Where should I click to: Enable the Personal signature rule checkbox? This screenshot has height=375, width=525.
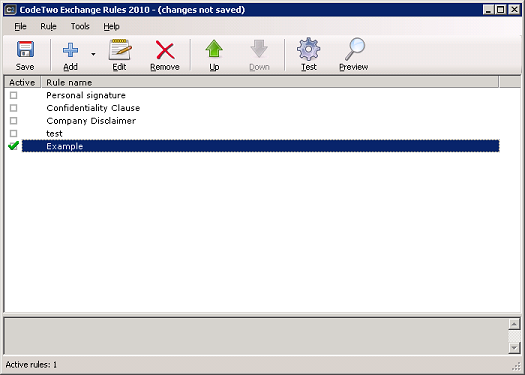point(13,95)
